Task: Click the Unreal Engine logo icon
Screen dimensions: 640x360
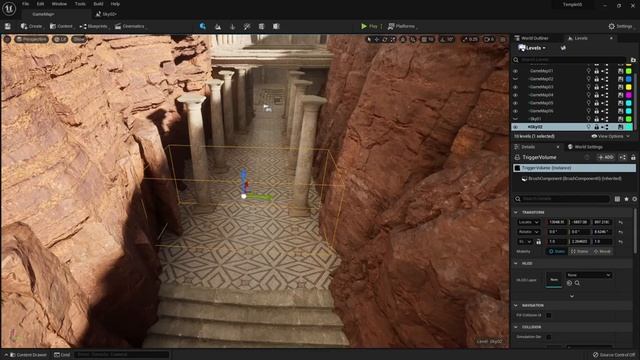Action: click(9, 9)
